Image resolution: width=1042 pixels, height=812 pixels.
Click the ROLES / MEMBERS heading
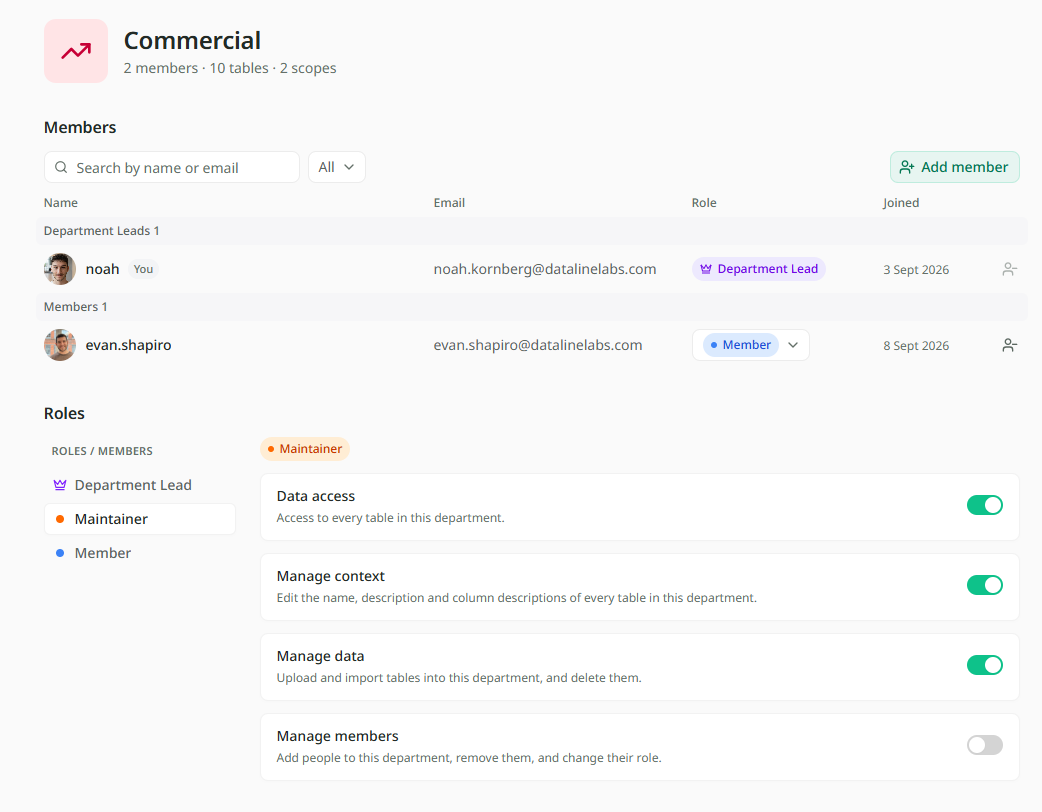(x=102, y=451)
